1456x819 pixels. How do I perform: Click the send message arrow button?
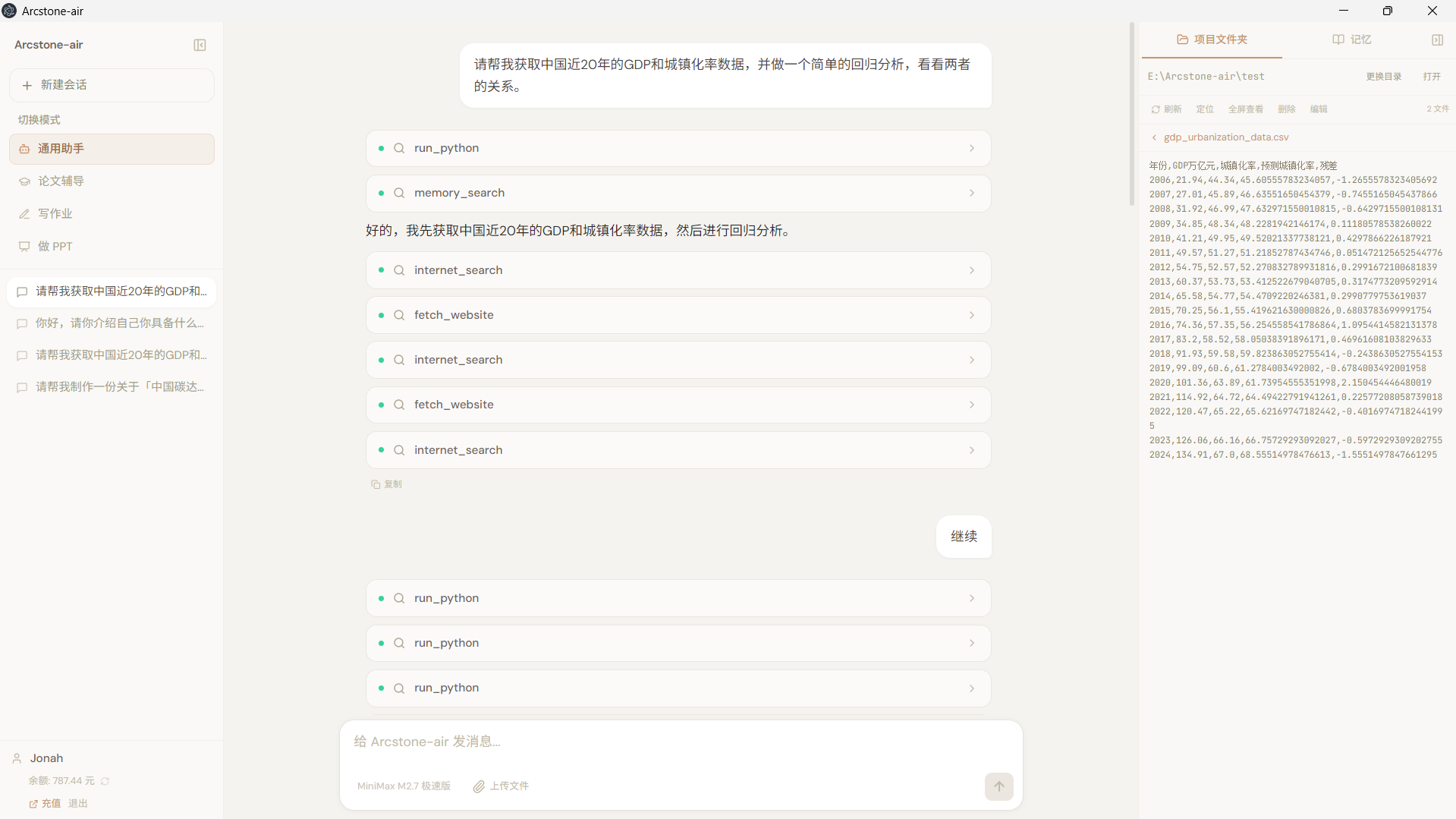[998, 786]
